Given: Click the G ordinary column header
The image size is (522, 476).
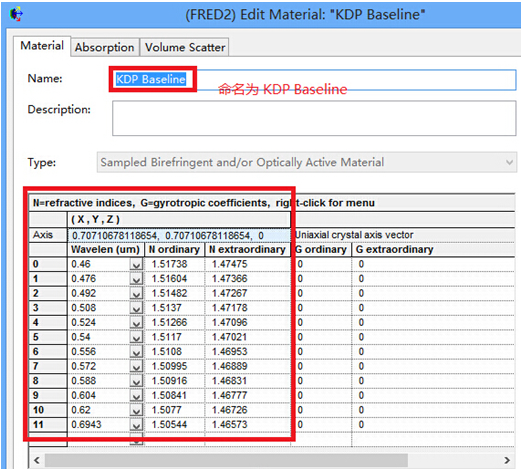Looking at the screenshot, I should (321, 250).
